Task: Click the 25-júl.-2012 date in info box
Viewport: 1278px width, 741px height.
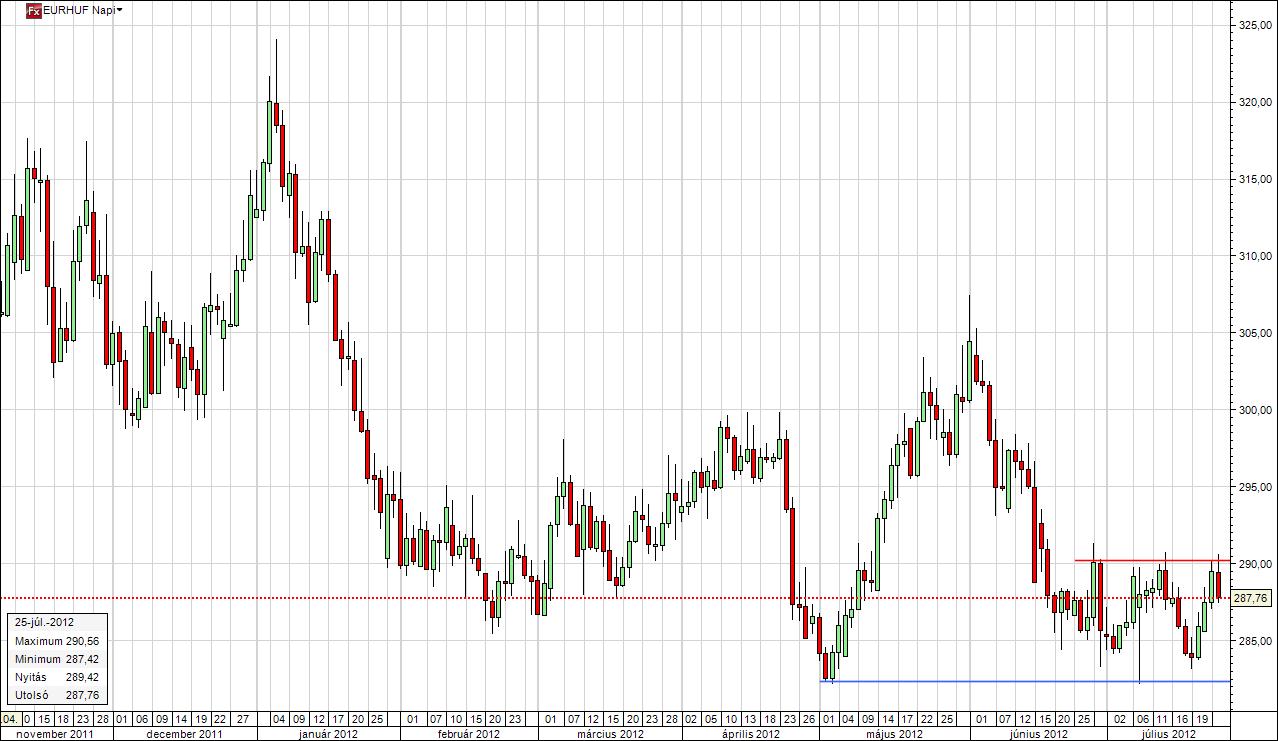Action: [x=44, y=622]
